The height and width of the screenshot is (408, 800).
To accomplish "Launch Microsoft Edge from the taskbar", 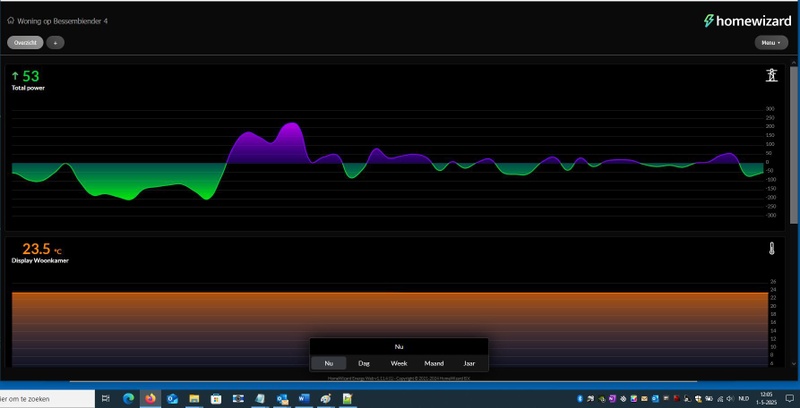I will point(128,398).
